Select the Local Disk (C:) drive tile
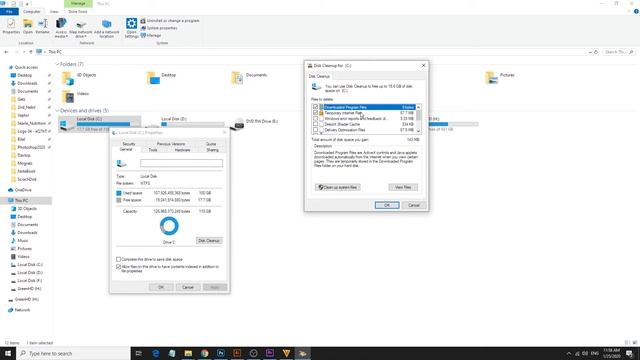Image resolution: width=640 pixels, height=360 pixels. click(100, 124)
